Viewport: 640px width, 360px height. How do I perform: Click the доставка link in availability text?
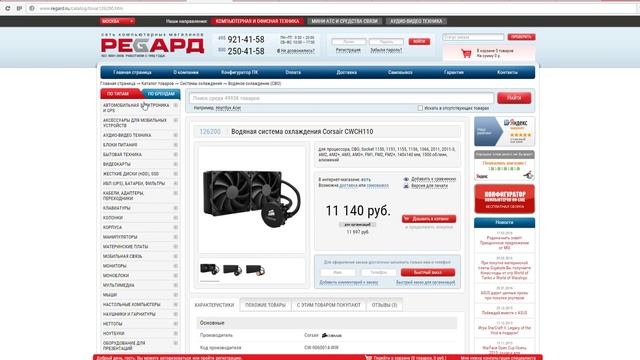(x=348, y=185)
